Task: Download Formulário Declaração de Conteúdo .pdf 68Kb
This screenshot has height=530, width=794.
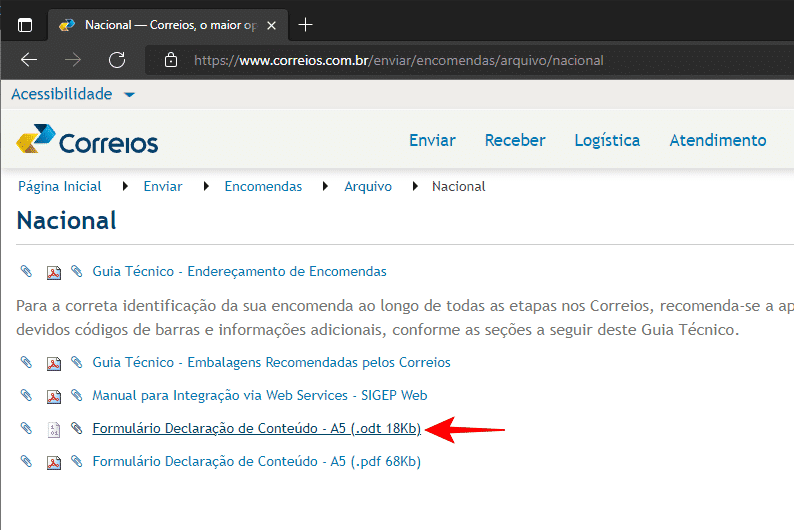Action: coord(257,461)
